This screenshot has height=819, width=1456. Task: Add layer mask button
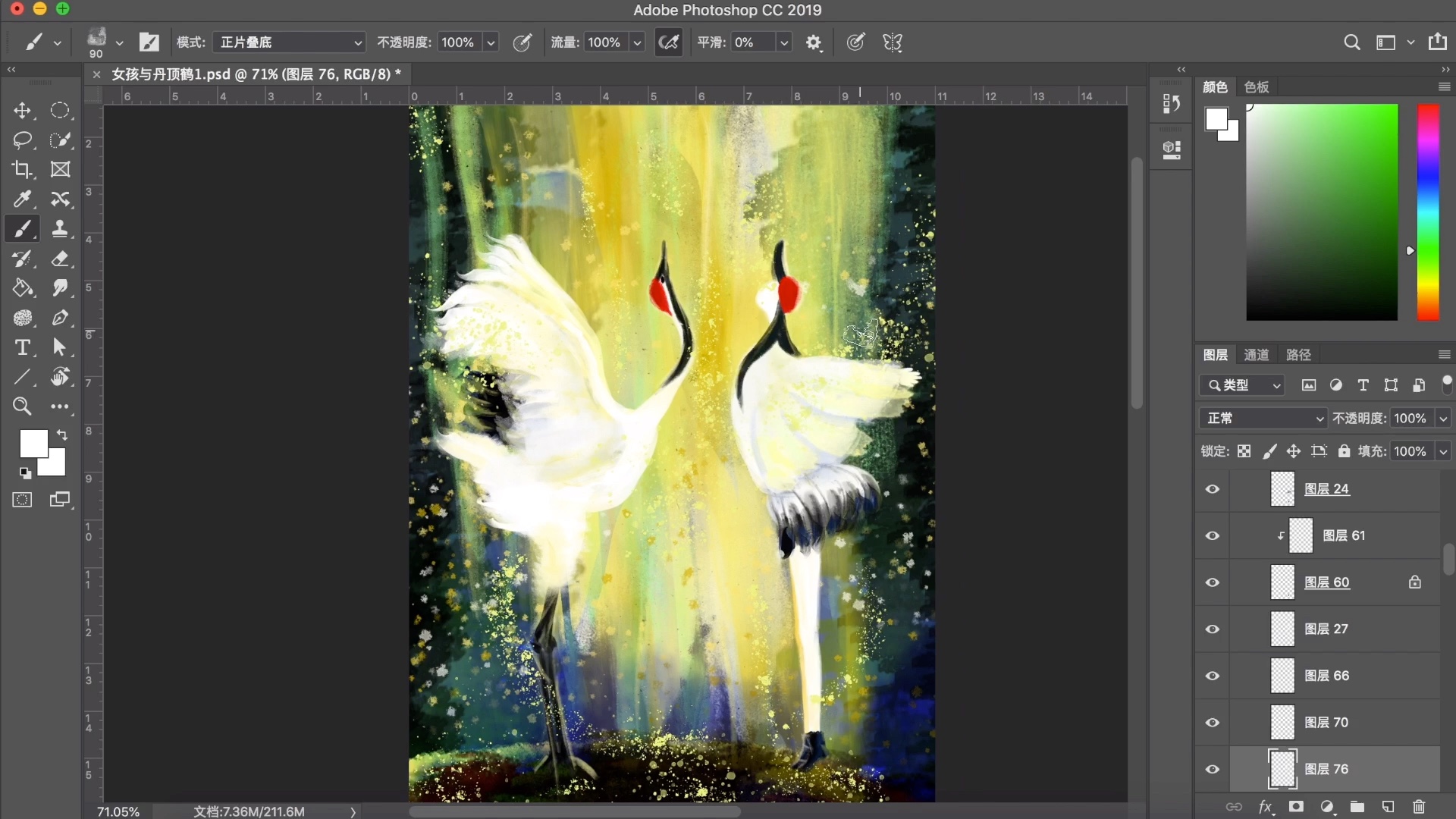coord(1296,807)
